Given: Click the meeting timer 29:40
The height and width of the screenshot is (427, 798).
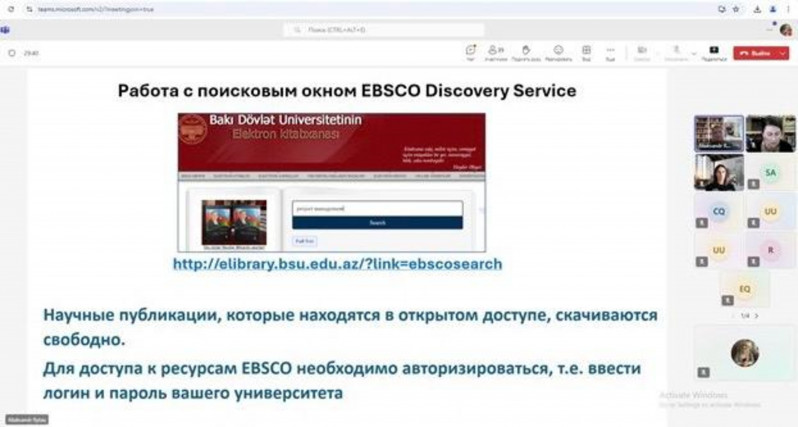Looking at the screenshot, I should click(31, 53).
